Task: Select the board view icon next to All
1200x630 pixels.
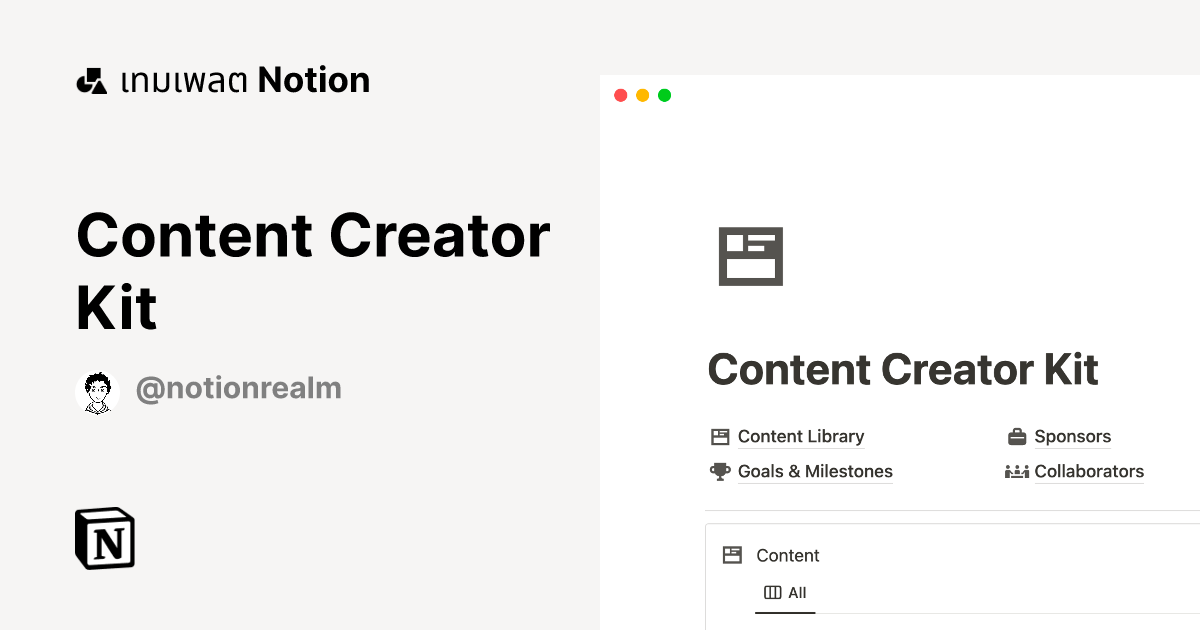Action: pos(771,592)
